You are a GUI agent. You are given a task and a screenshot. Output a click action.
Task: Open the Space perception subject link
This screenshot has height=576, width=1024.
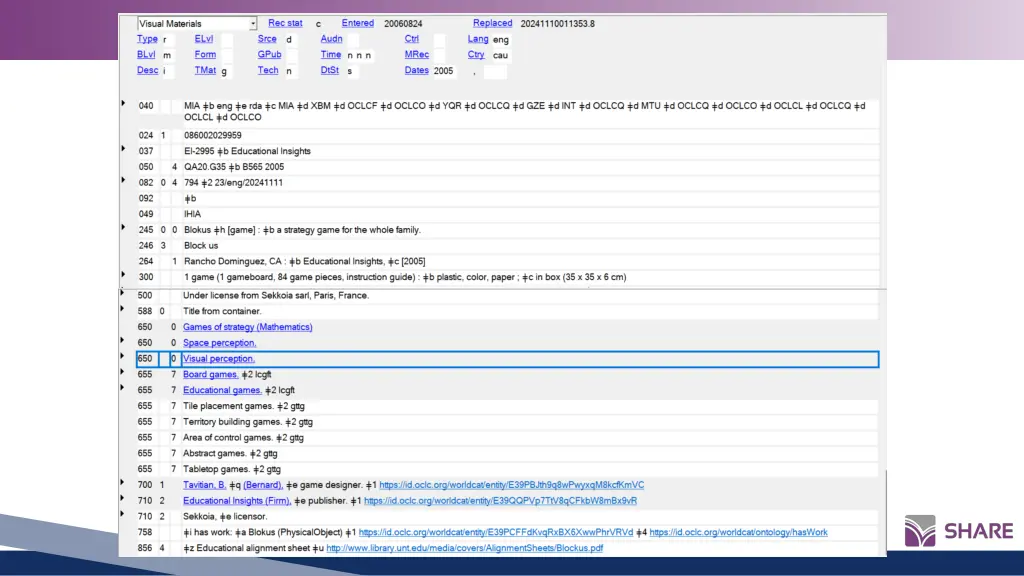click(x=219, y=342)
